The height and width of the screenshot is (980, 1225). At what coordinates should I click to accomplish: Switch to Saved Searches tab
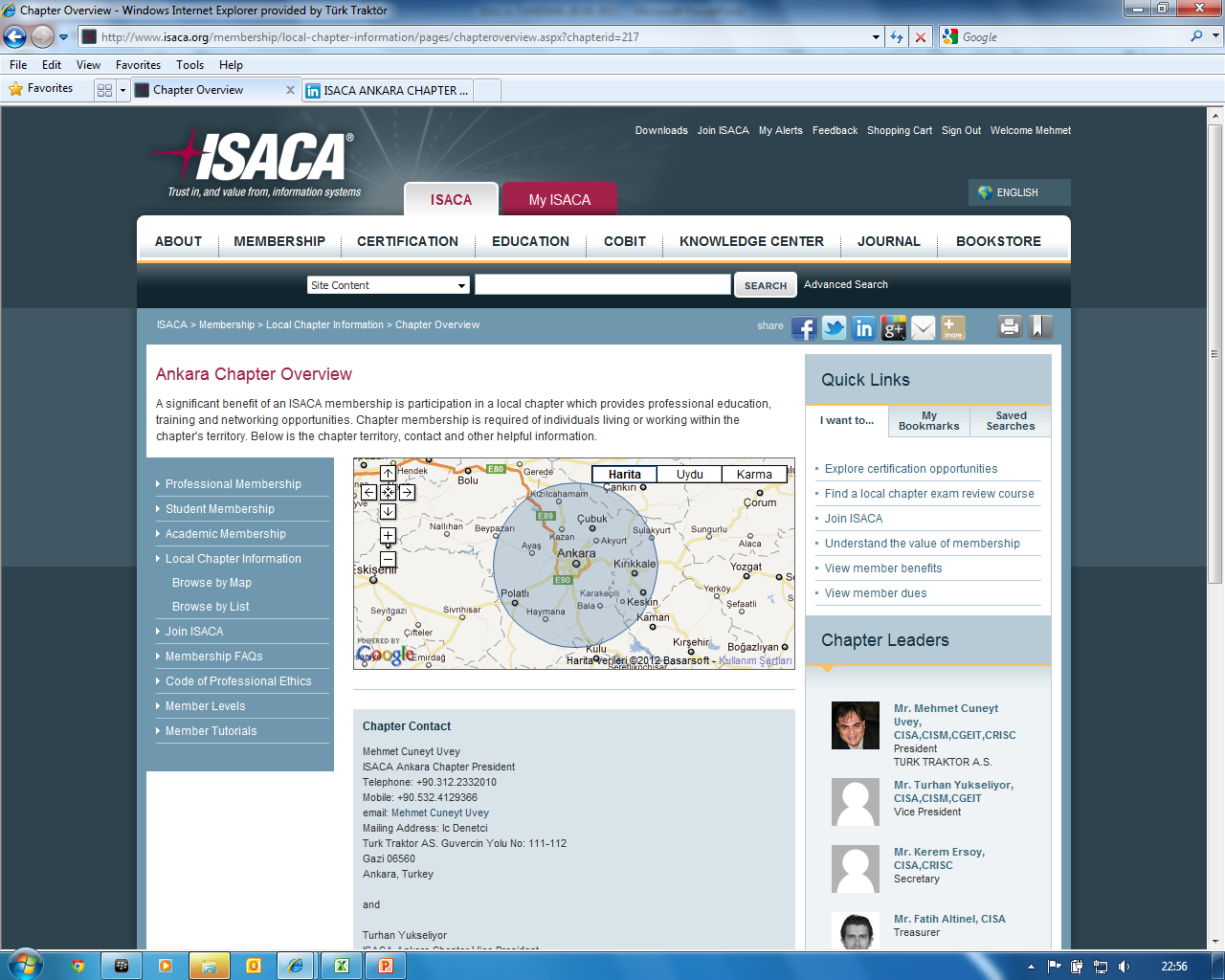(x=1011, y=421)
